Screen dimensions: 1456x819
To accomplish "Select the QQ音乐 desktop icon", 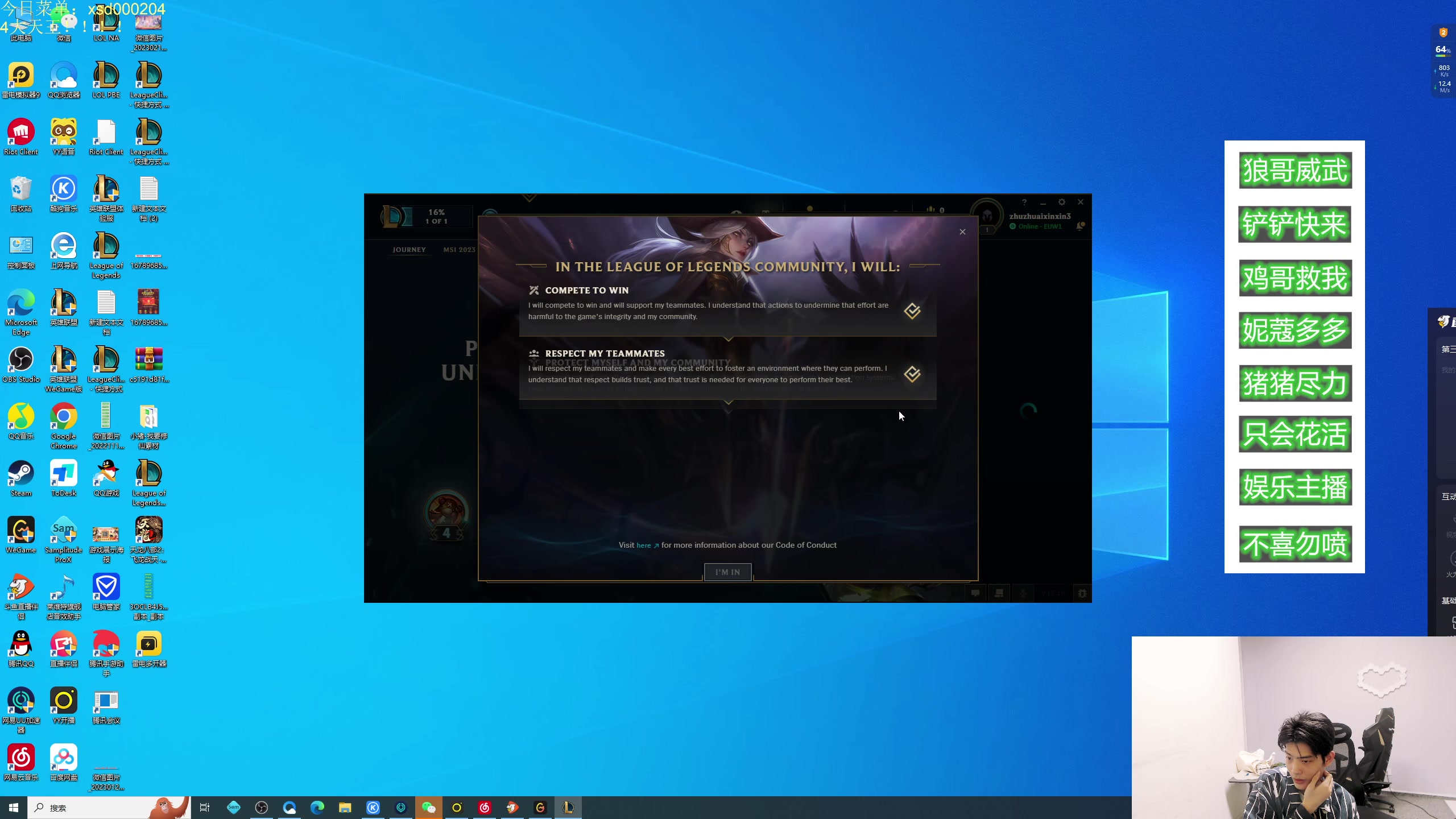I will pyautogui.click(x=21, y=421).
